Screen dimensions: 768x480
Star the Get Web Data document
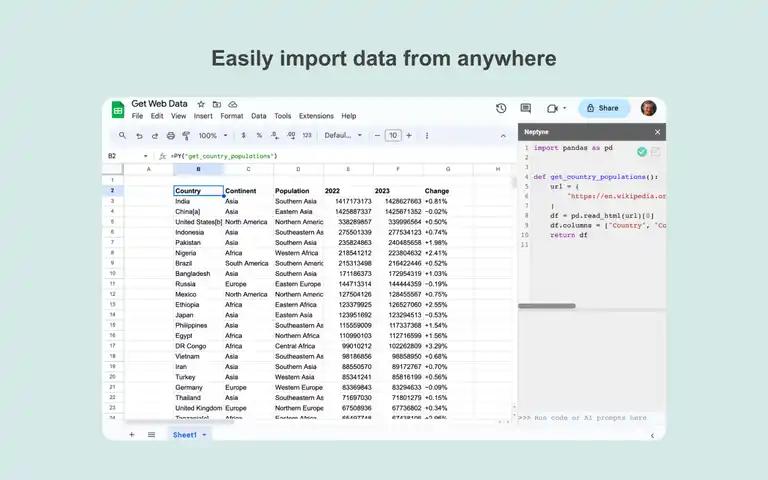point(201,104)
